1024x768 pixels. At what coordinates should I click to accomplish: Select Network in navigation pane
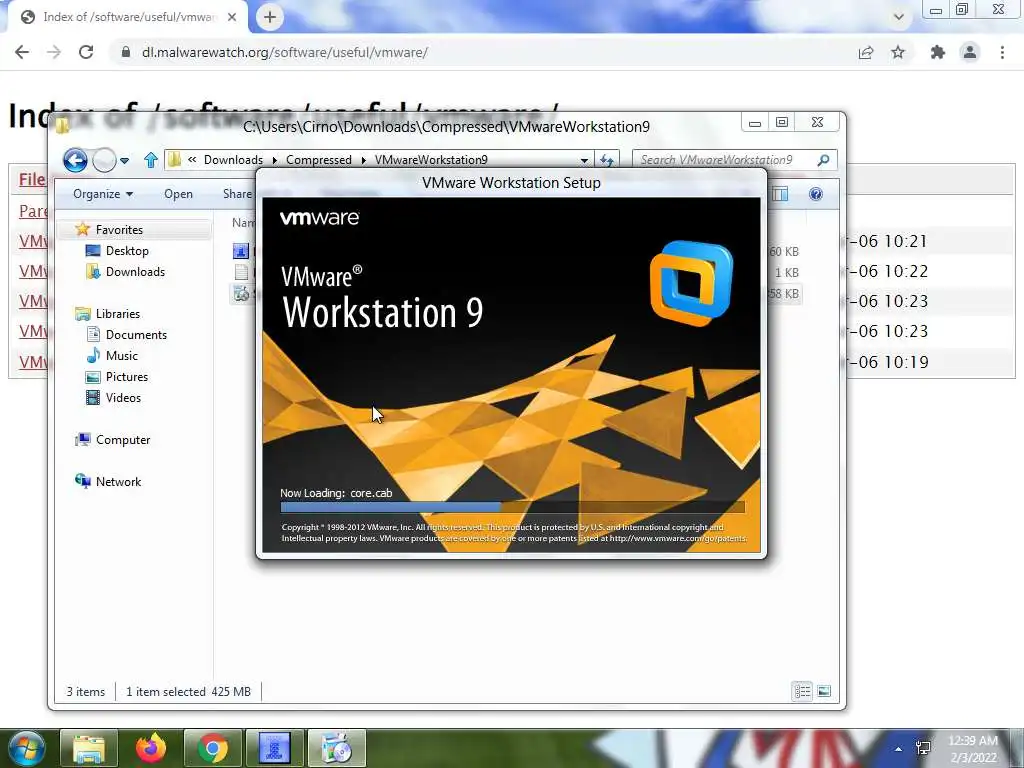tap(118, 481)
